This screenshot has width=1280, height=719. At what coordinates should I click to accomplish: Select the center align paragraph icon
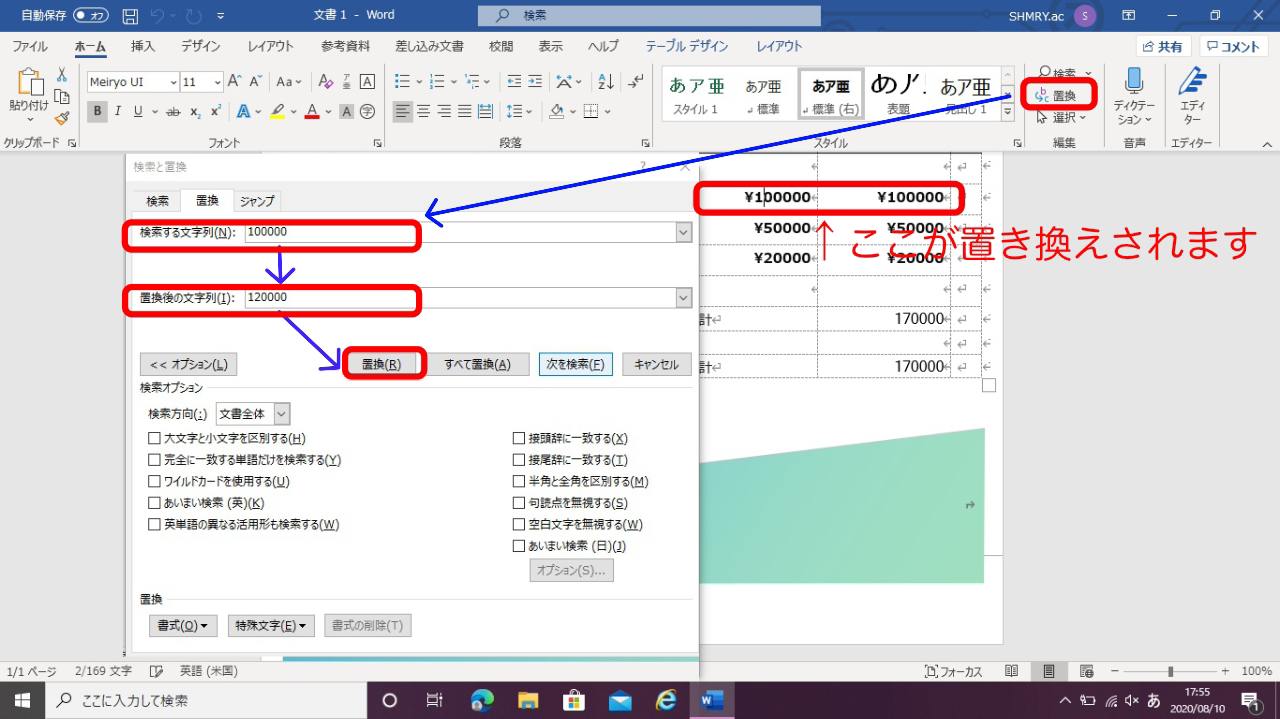pyautogui.click(x=423, y=112)
